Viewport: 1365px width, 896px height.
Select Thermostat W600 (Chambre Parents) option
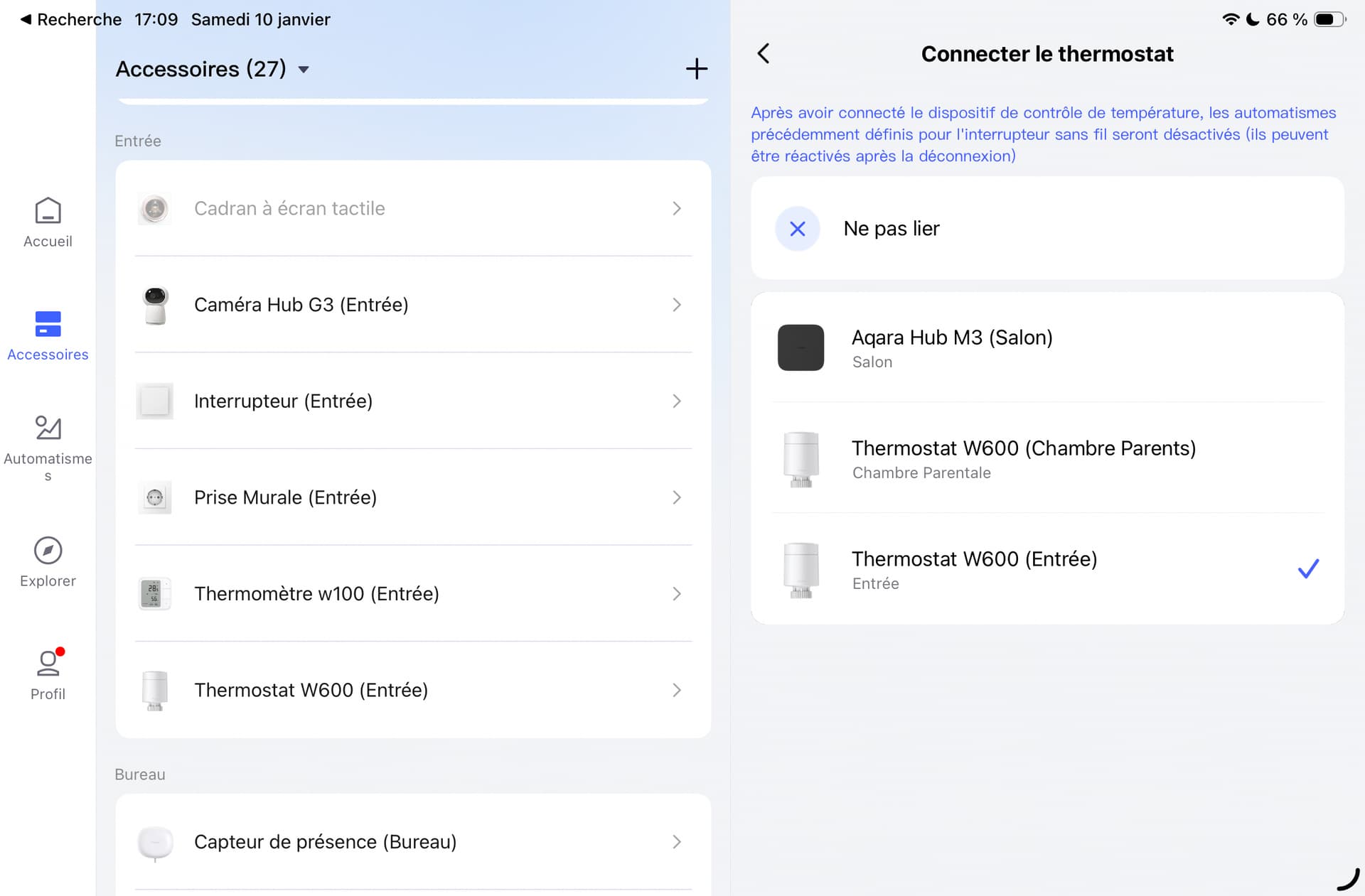(1046, 458)
